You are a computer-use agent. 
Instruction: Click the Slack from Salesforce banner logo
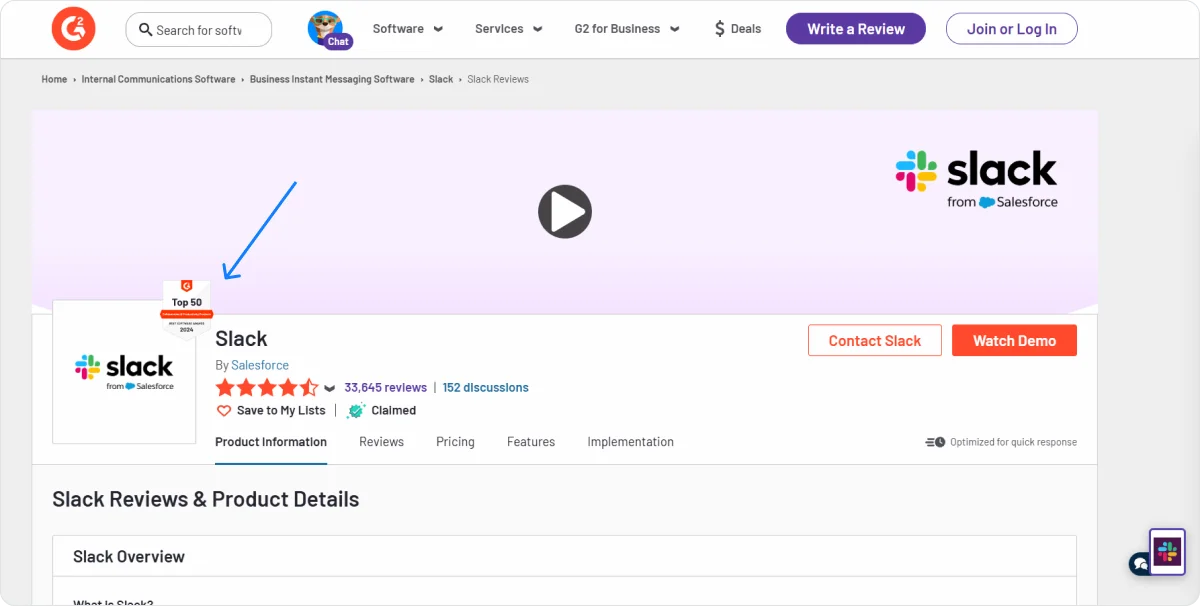point(976,179)
